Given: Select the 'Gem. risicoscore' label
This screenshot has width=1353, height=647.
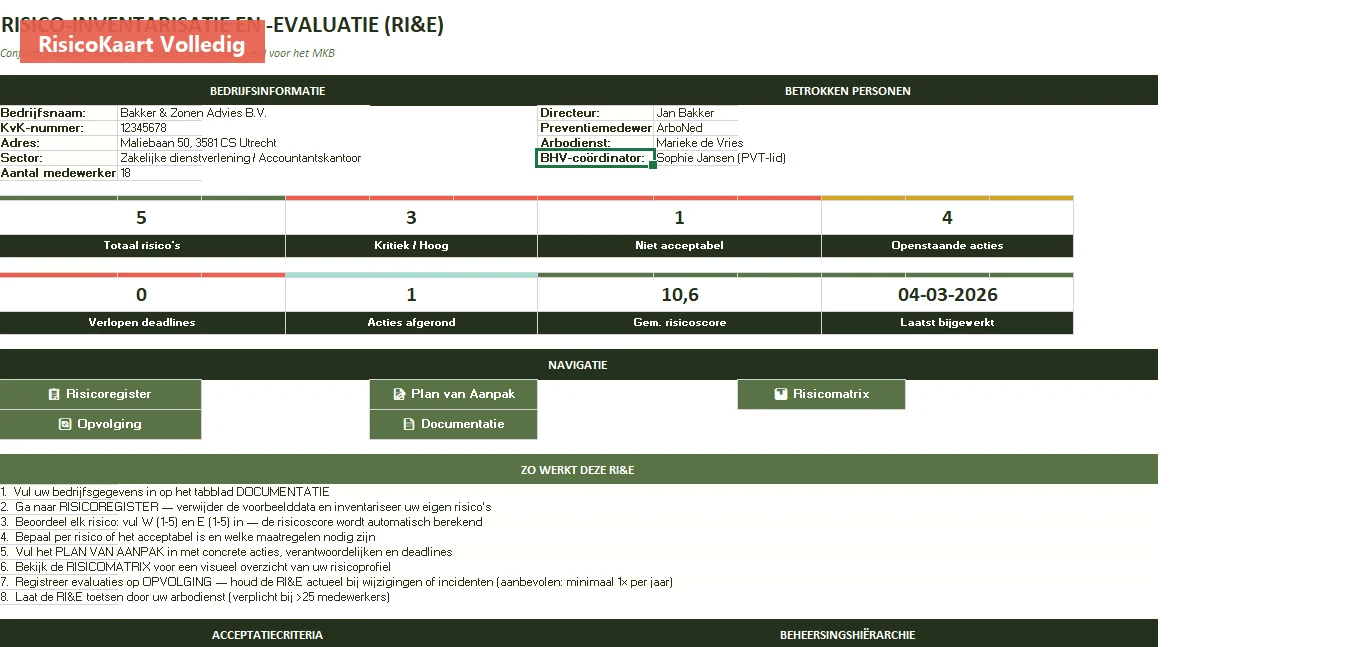Looking at the screenshot, I should coord(679,323).
